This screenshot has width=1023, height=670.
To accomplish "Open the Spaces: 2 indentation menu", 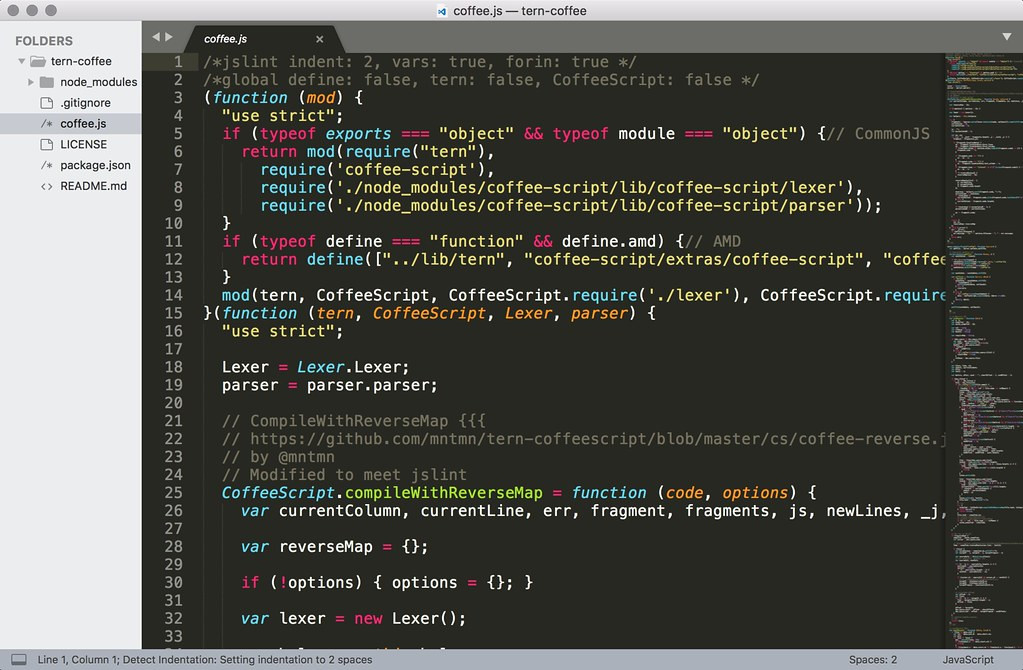I will coord(872,660).
